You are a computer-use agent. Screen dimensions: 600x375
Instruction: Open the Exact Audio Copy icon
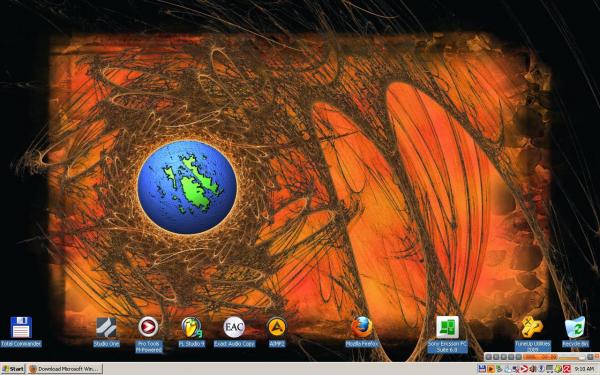(x=234, y=331)
